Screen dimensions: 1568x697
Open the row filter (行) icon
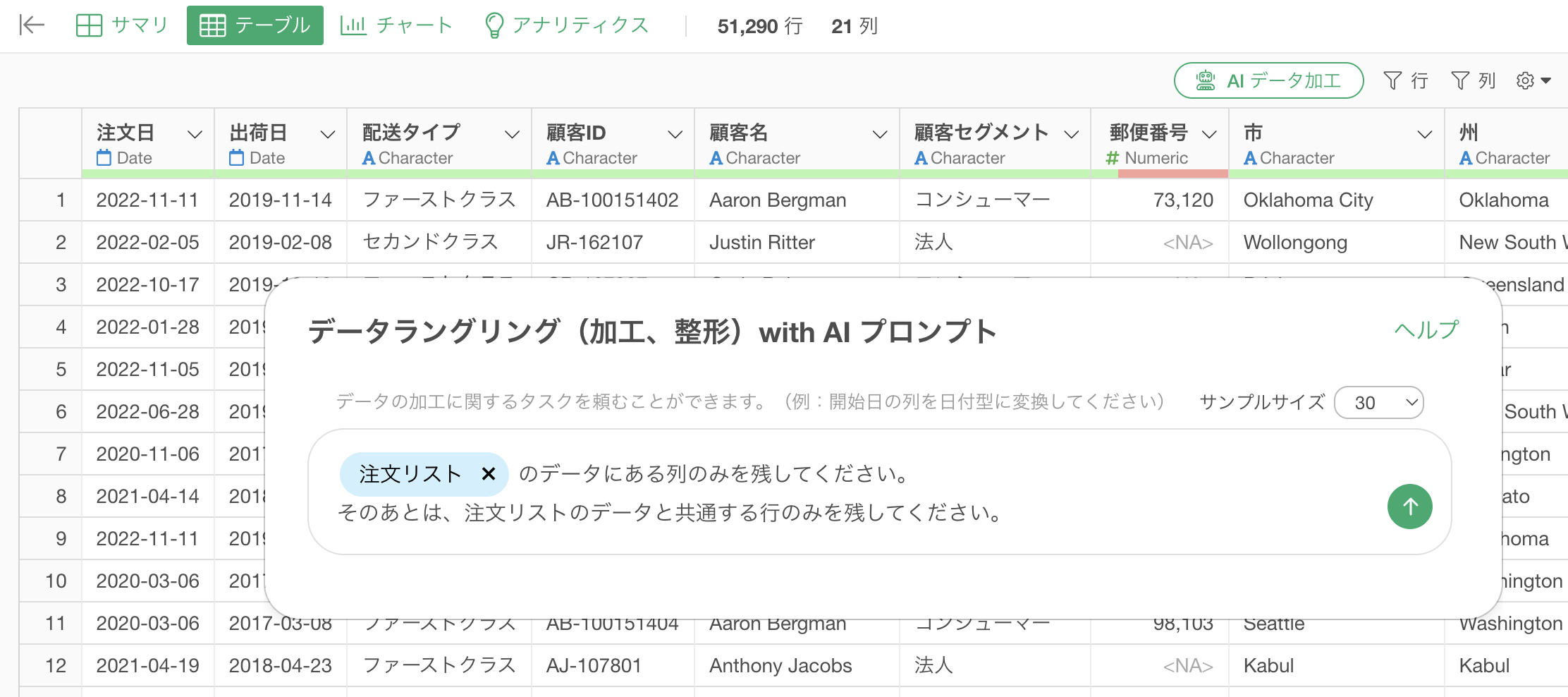click(x=1405, y=81)
